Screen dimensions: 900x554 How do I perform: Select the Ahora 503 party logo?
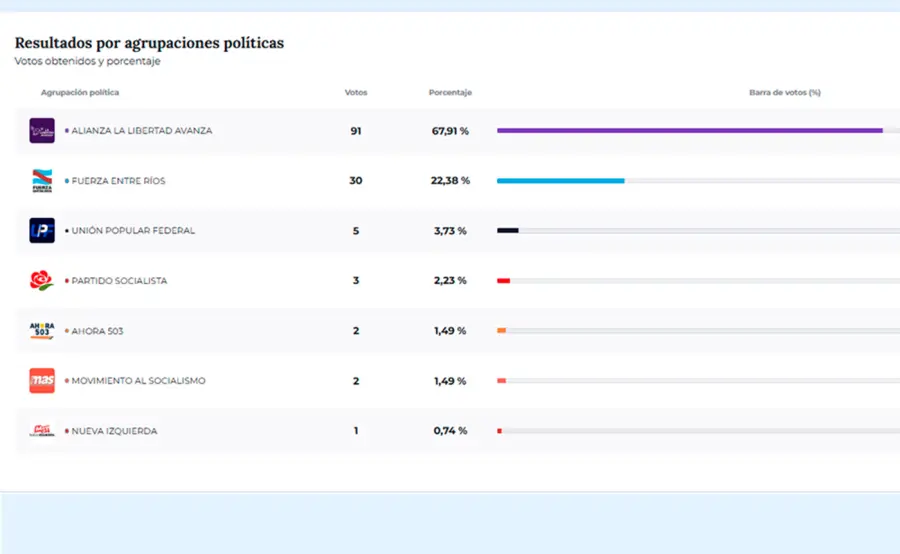[x=42, y=331]
